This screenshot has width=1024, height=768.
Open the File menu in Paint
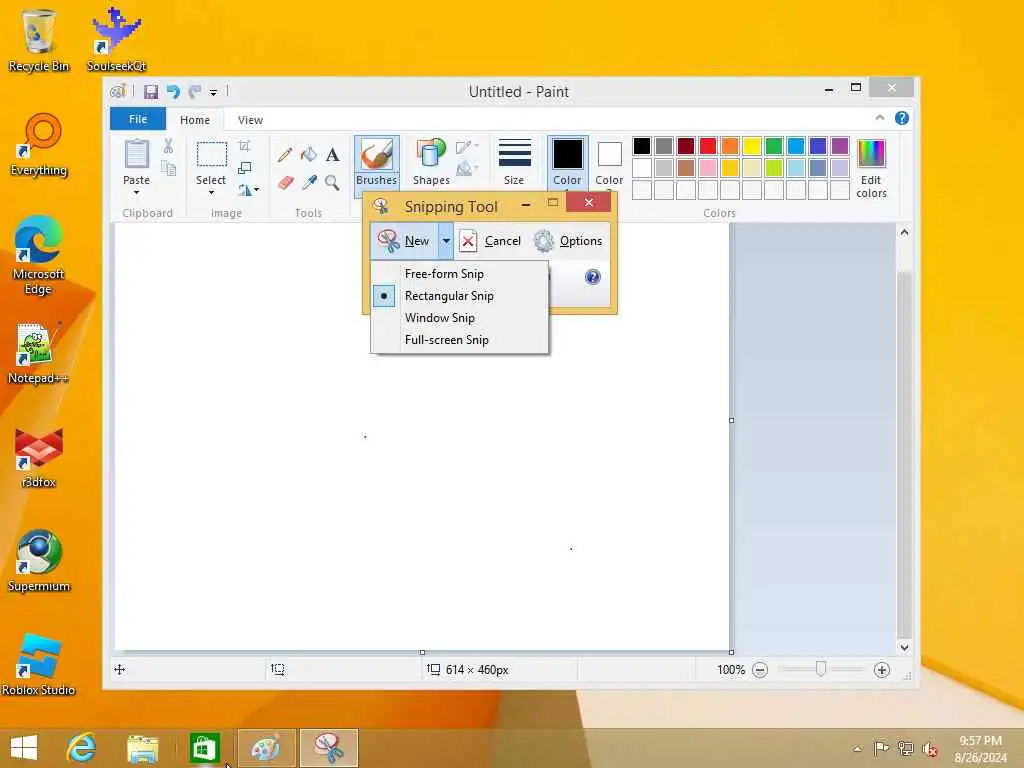(138, 120)
